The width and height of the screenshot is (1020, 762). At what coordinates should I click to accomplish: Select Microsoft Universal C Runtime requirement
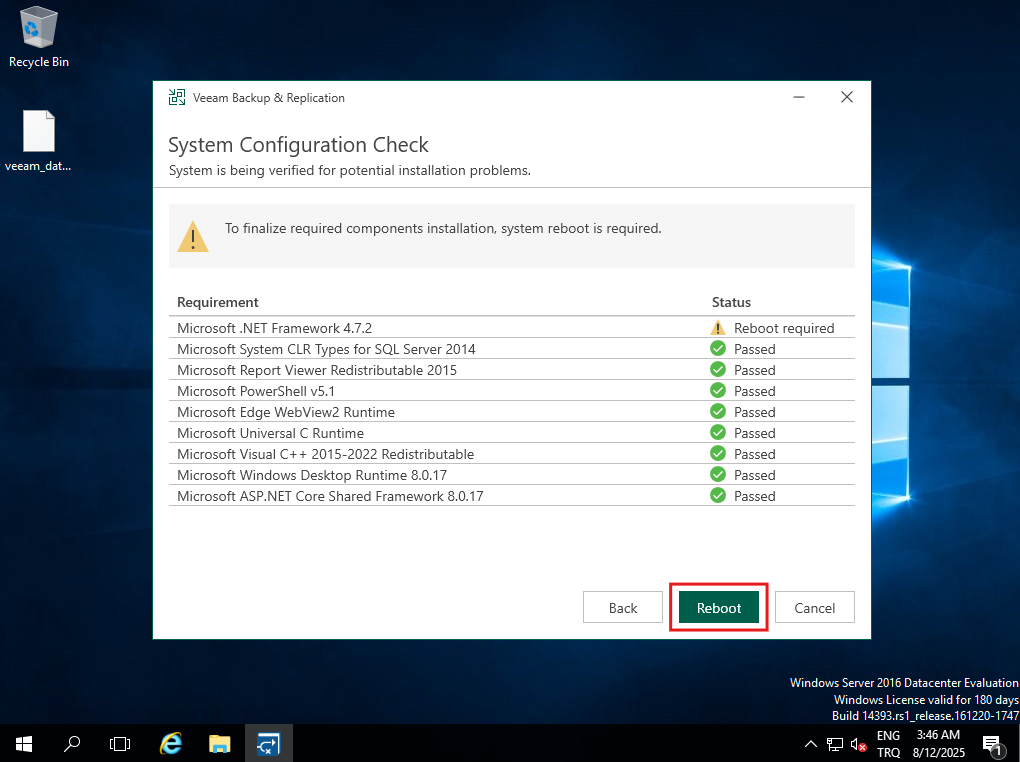(x=511, y=433)
